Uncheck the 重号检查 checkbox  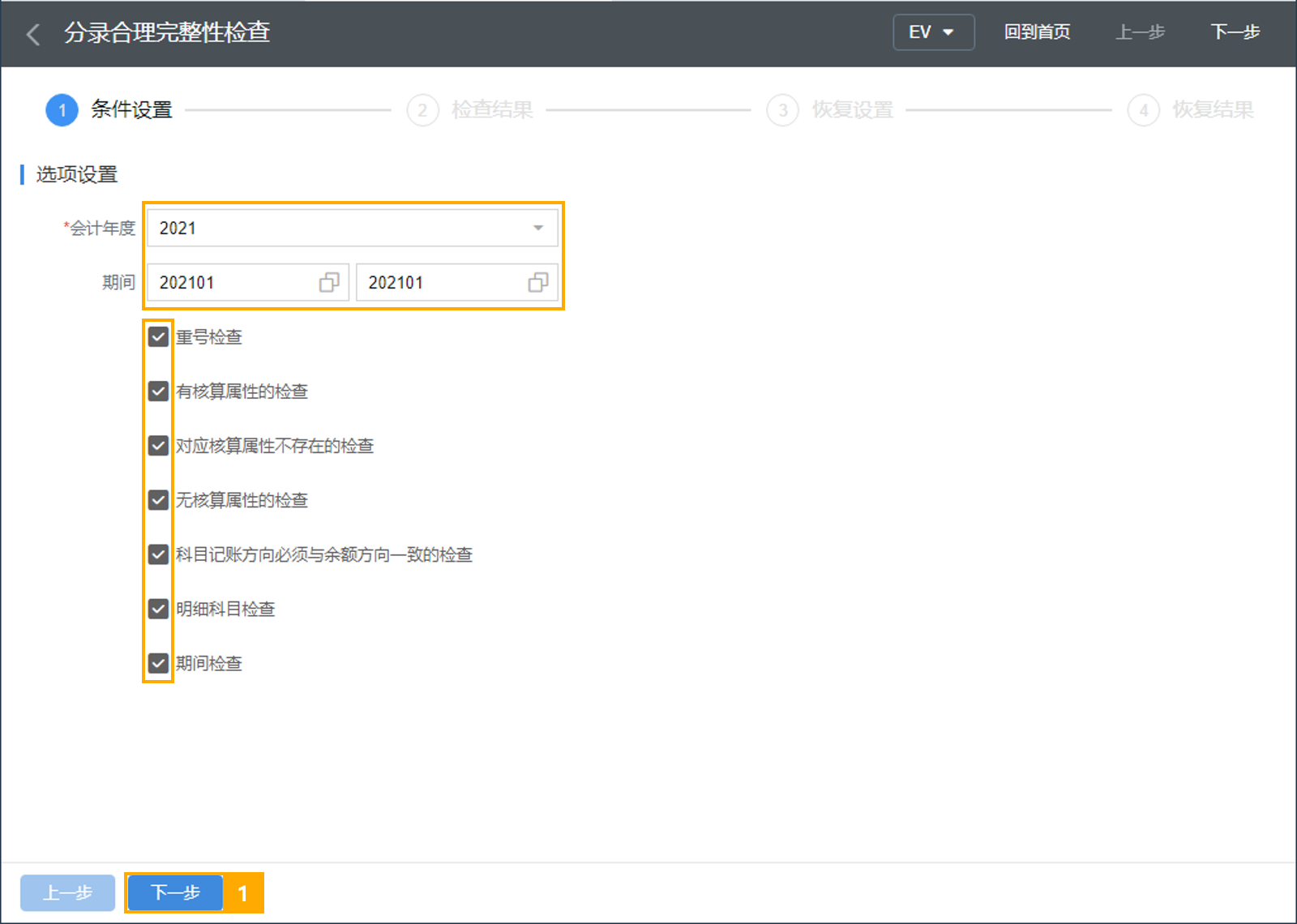158,336
